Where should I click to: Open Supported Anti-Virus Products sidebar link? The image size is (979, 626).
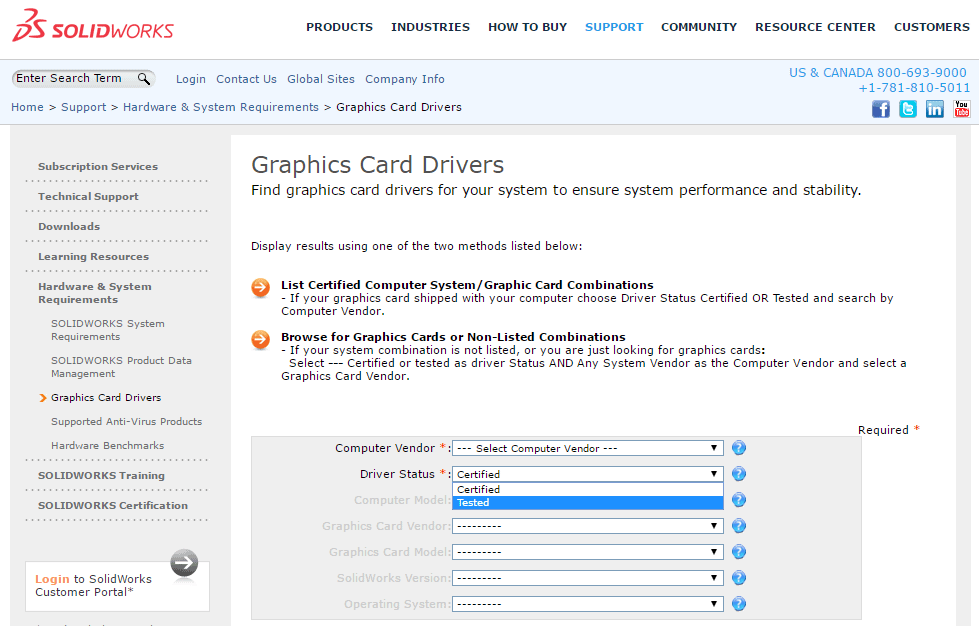[127, 422]
